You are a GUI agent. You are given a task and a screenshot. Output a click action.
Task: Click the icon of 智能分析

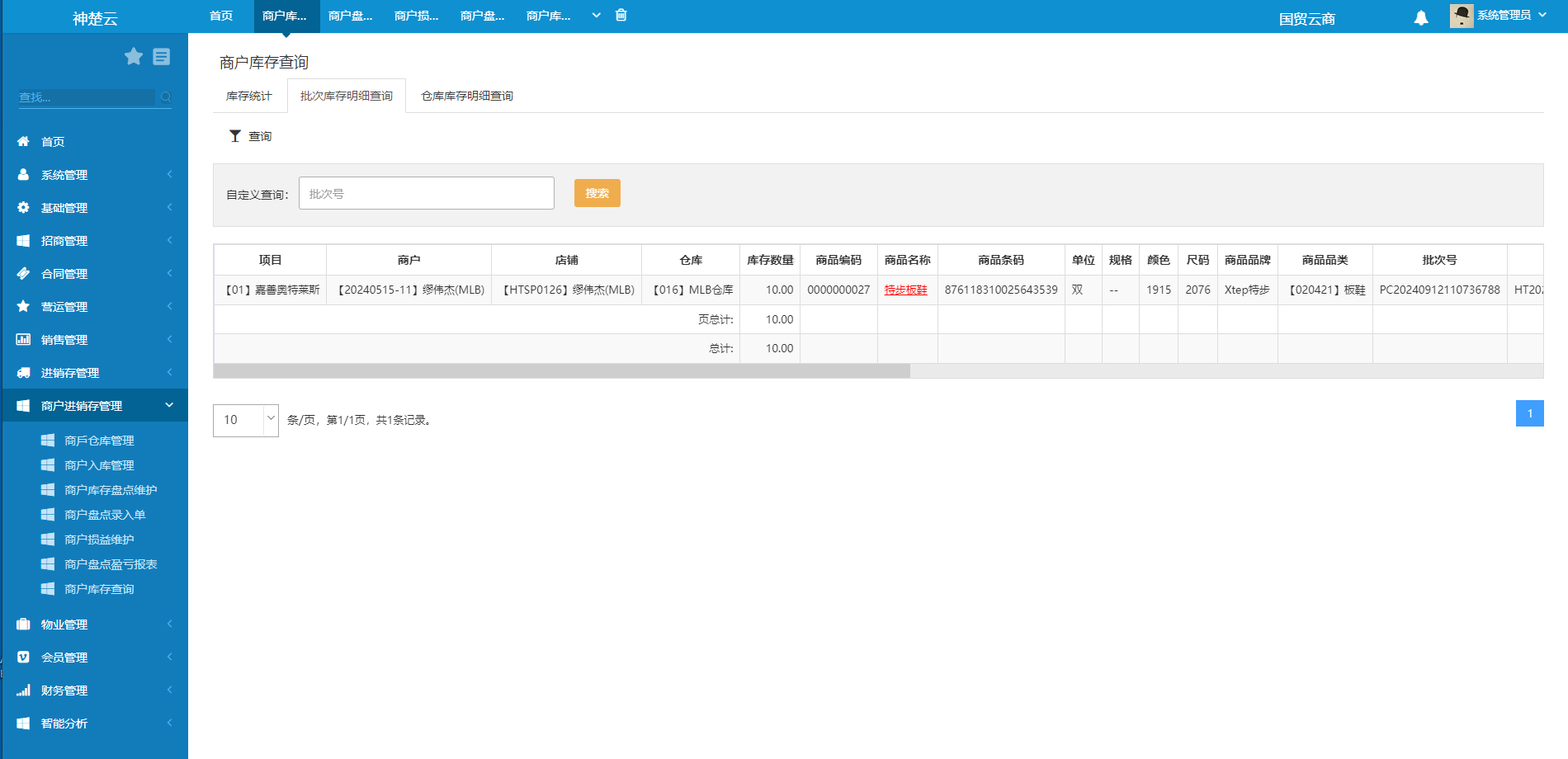pyautogui.click(x=23, y=724)
